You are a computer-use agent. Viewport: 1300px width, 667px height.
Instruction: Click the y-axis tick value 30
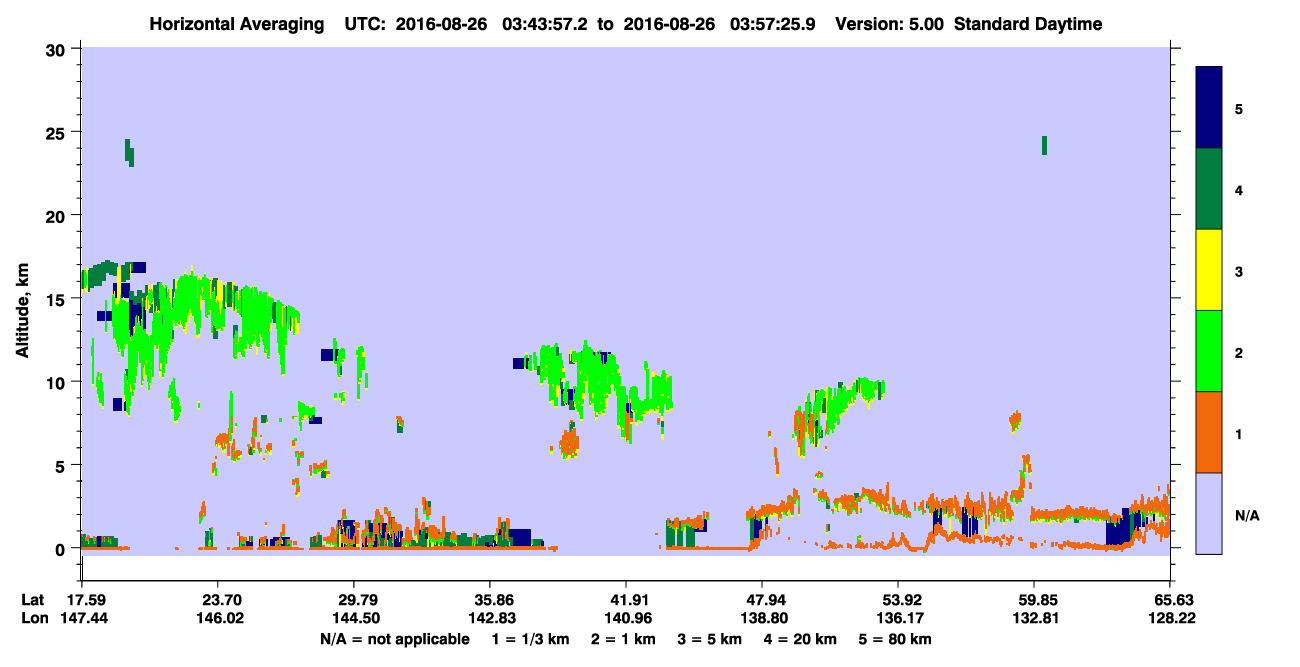58,50
